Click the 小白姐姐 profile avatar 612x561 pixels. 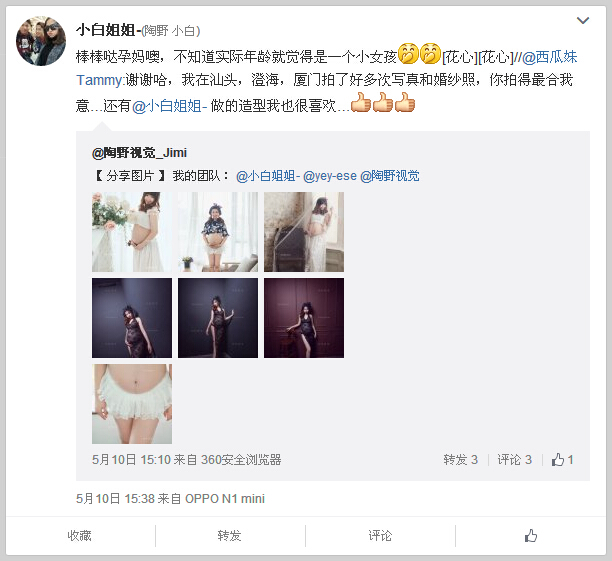coord(41,41)
